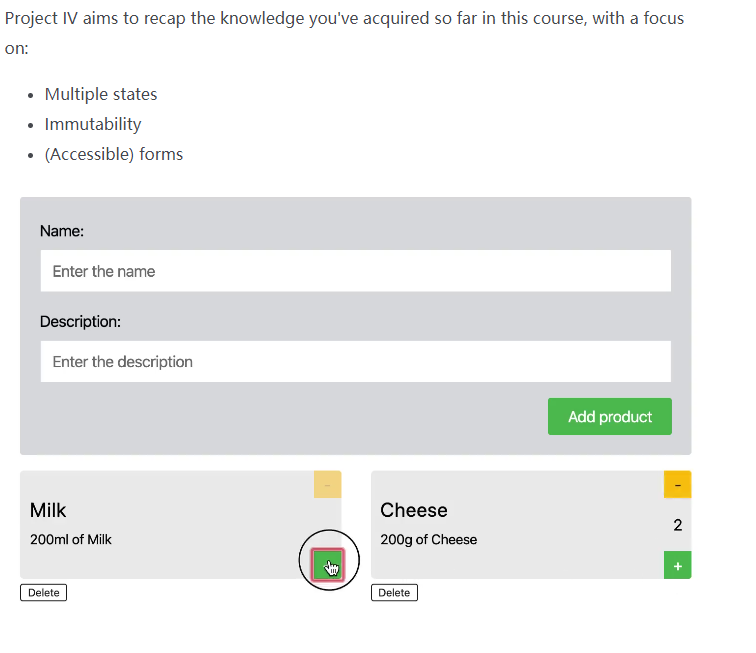
Task: Select the Cheese product title
Action: (414, 510)
